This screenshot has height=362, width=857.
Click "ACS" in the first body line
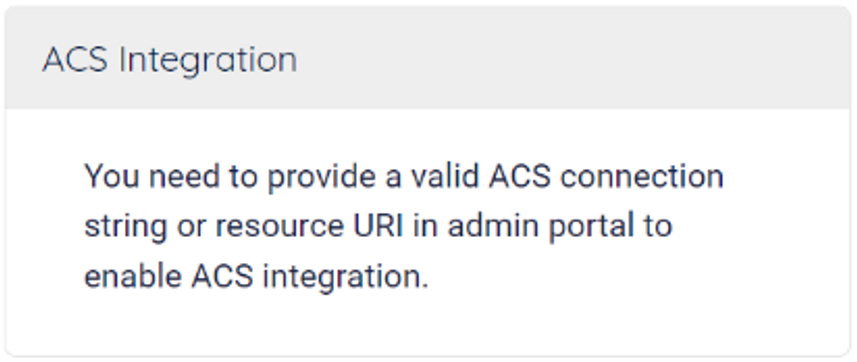(520, 176)
